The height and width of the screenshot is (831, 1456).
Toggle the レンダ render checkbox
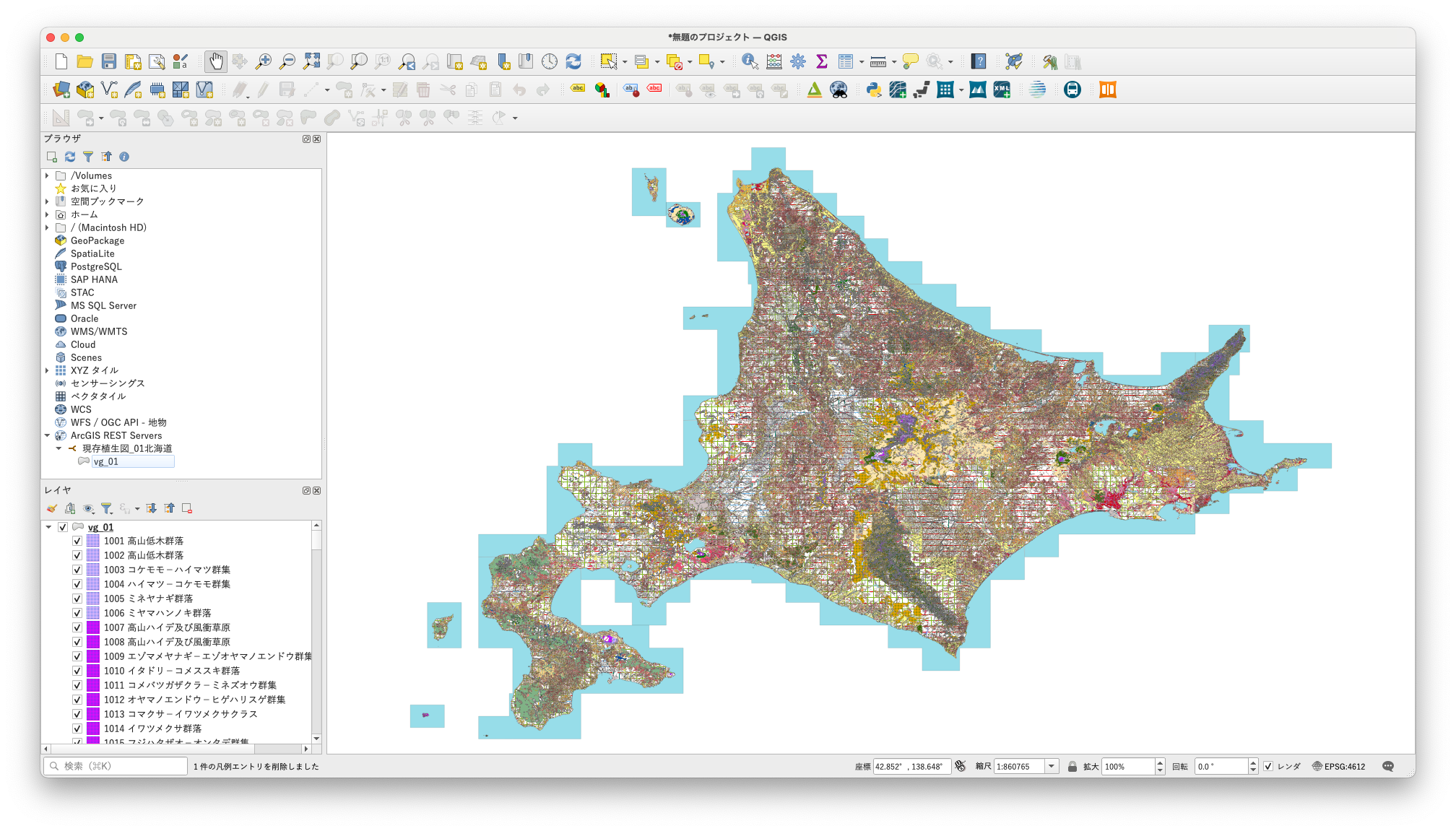pyautogui.click(x=1268, y=766)
